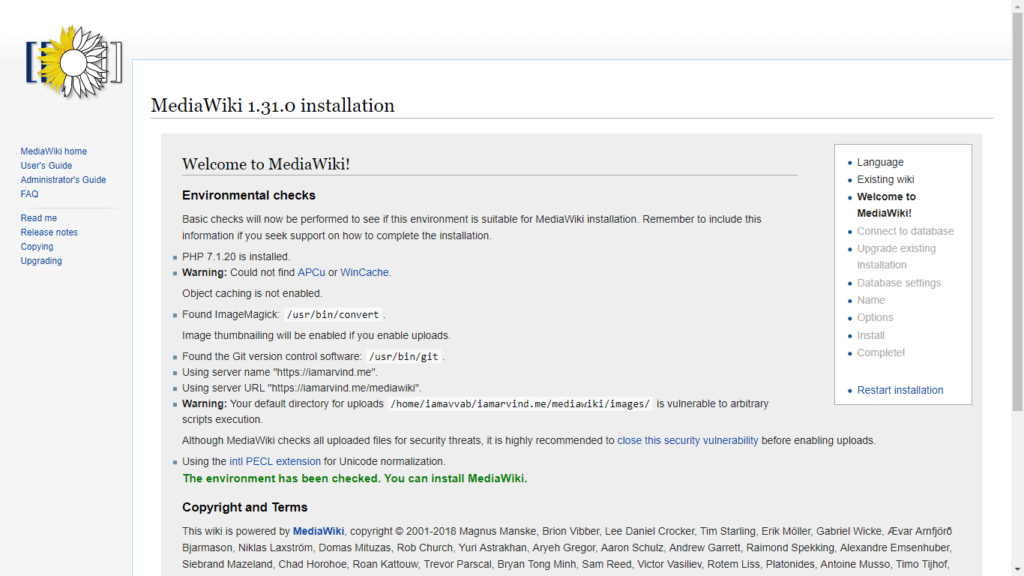Open the Copying sidebar link

[37, 247]
